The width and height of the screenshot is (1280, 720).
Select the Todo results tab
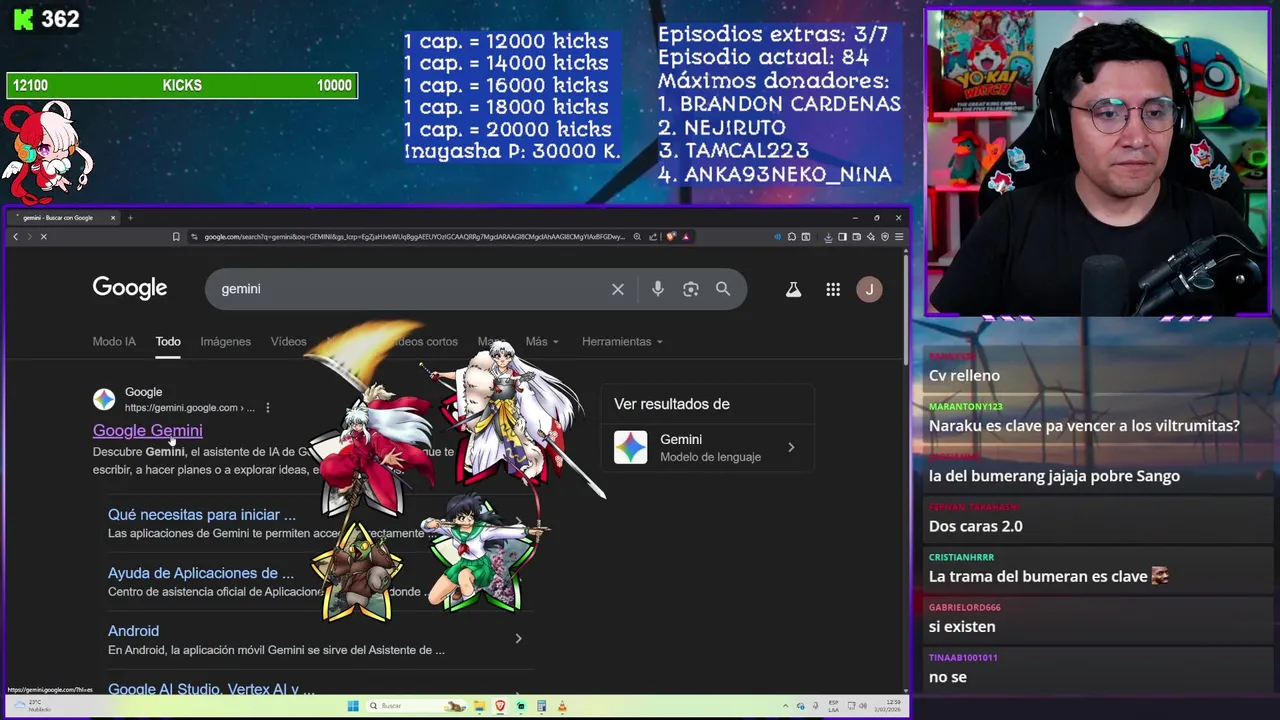click(168, 342)
